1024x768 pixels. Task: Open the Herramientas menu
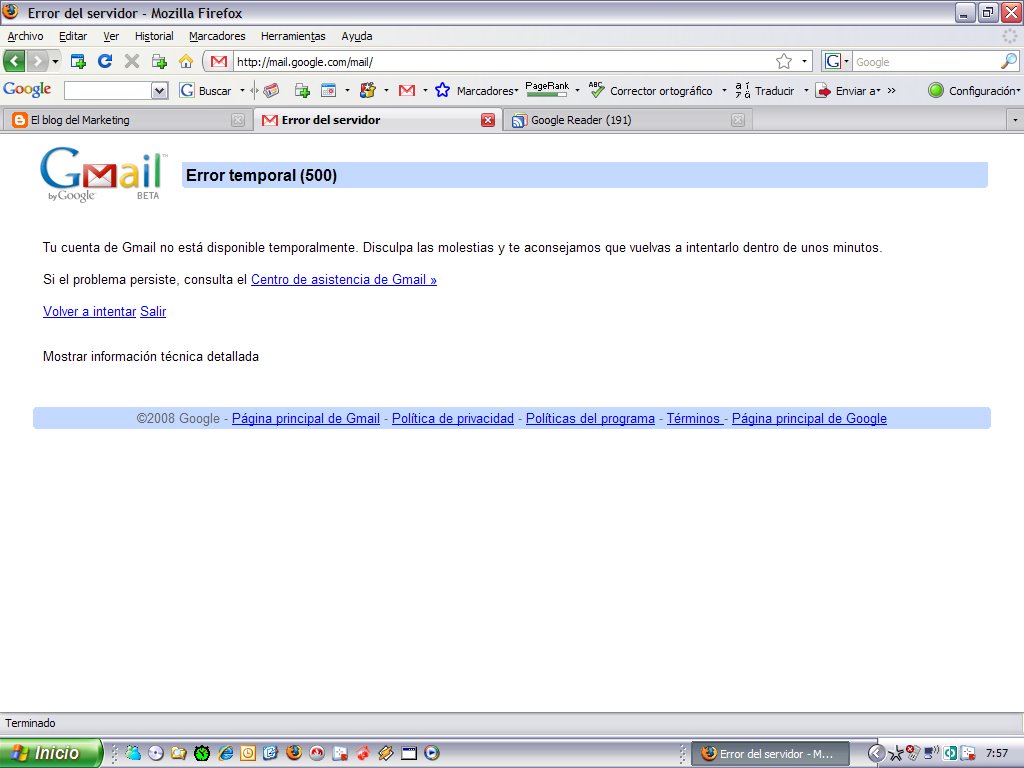point(293,36)
